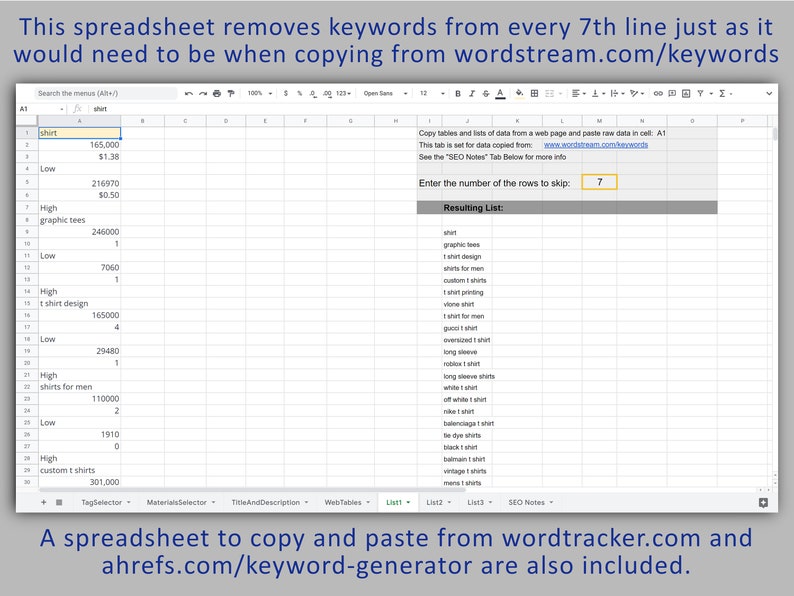Open the Open Sans font dropdown
794x596 pixels.
click(385, 93)
